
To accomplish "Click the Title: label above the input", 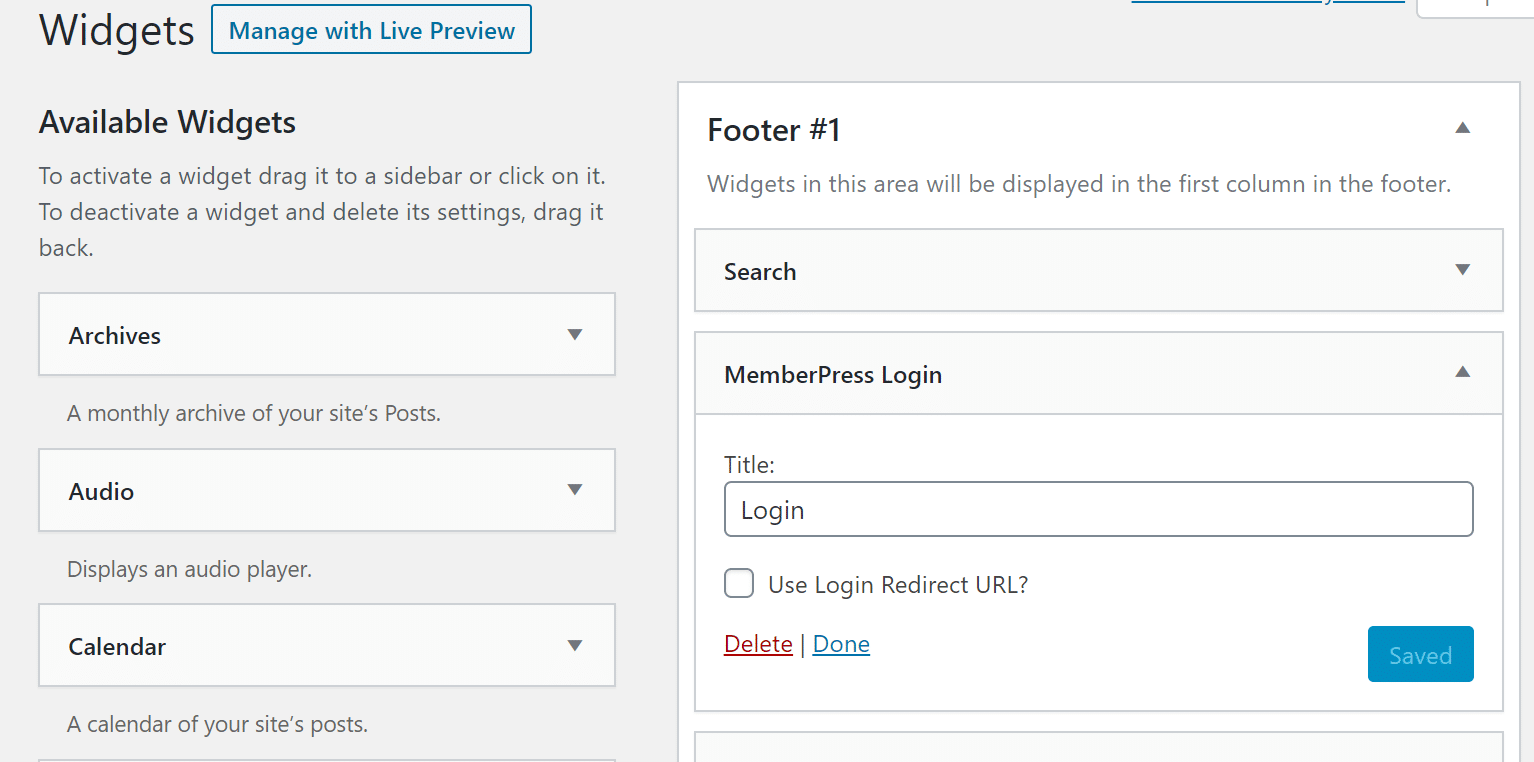I will (749, 465).
